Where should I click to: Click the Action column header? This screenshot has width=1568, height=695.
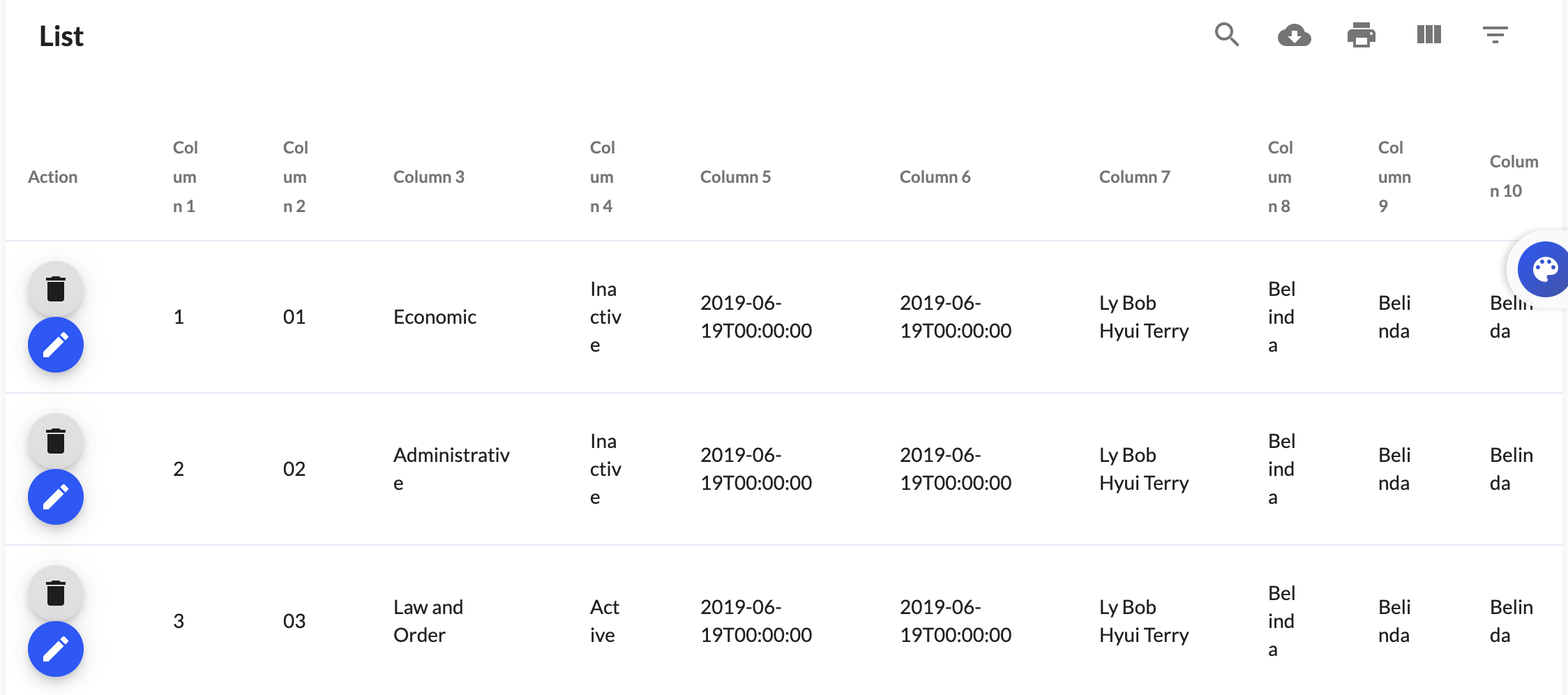53,177
